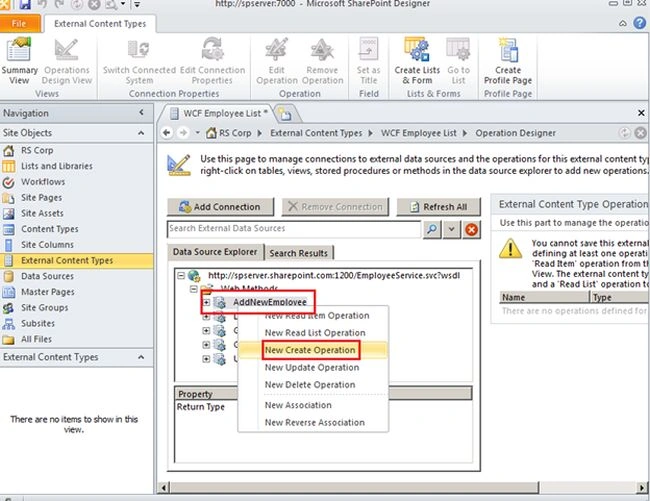The image size is (650, 501).
Task: Collapse the Navigation pane arrow
Action: click(x=141, y=112)
